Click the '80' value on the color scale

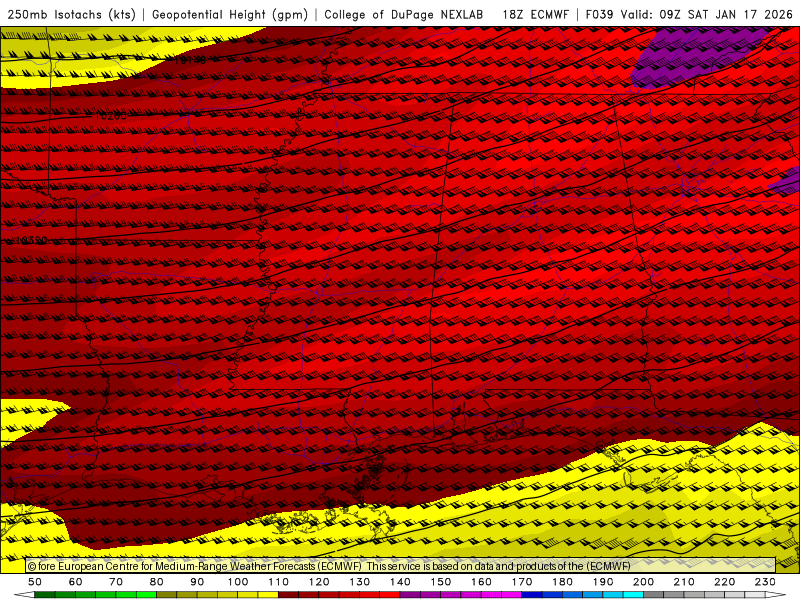[157, 582]
